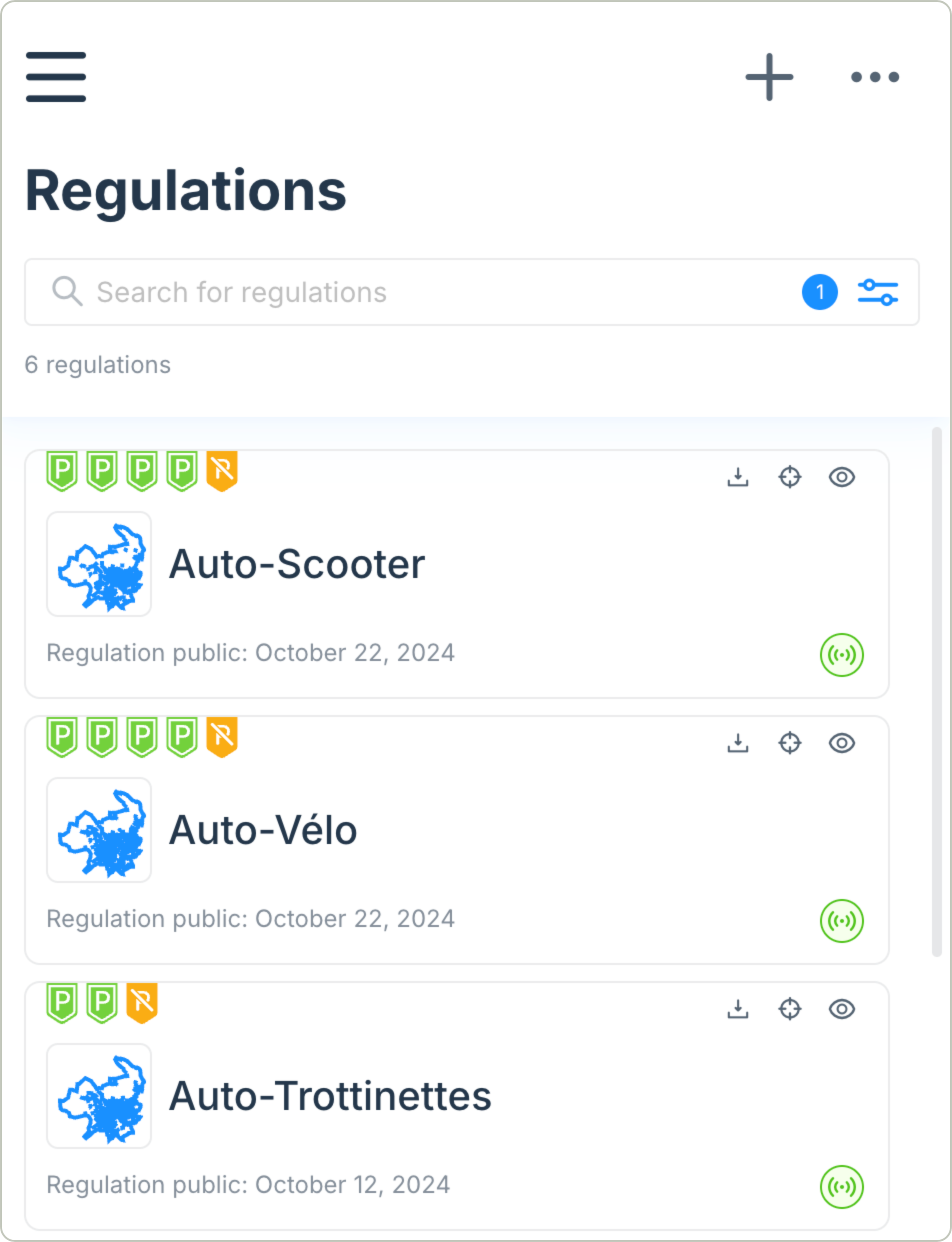Locate Auto-Trottinettes regulation on map
This screenshot has height=1242, width=952.
(x=790, y=1008)
